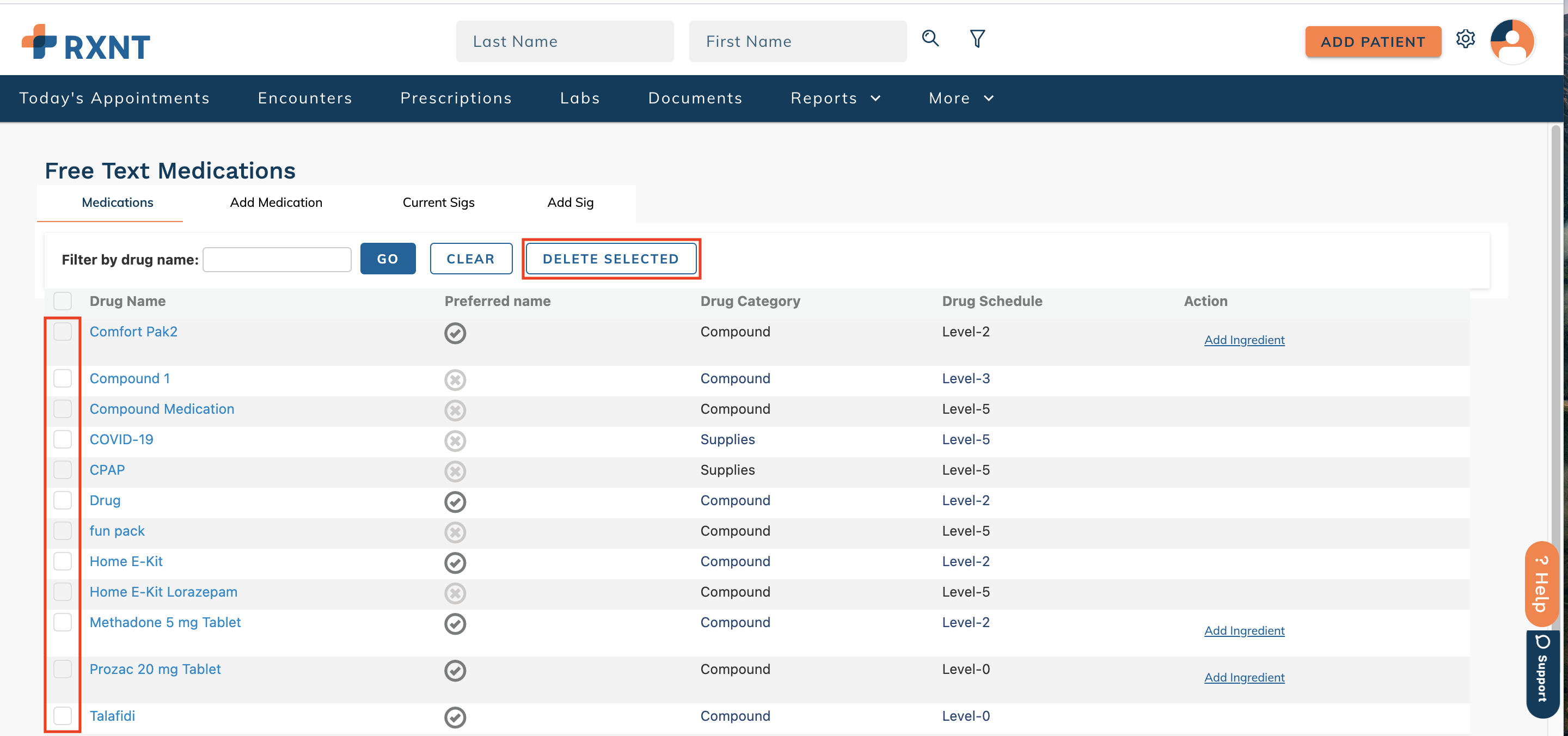Select all rows with header checkbox
Viewport: 1568px width, 736px height.
pyautogui.click(x=63, y=300)
